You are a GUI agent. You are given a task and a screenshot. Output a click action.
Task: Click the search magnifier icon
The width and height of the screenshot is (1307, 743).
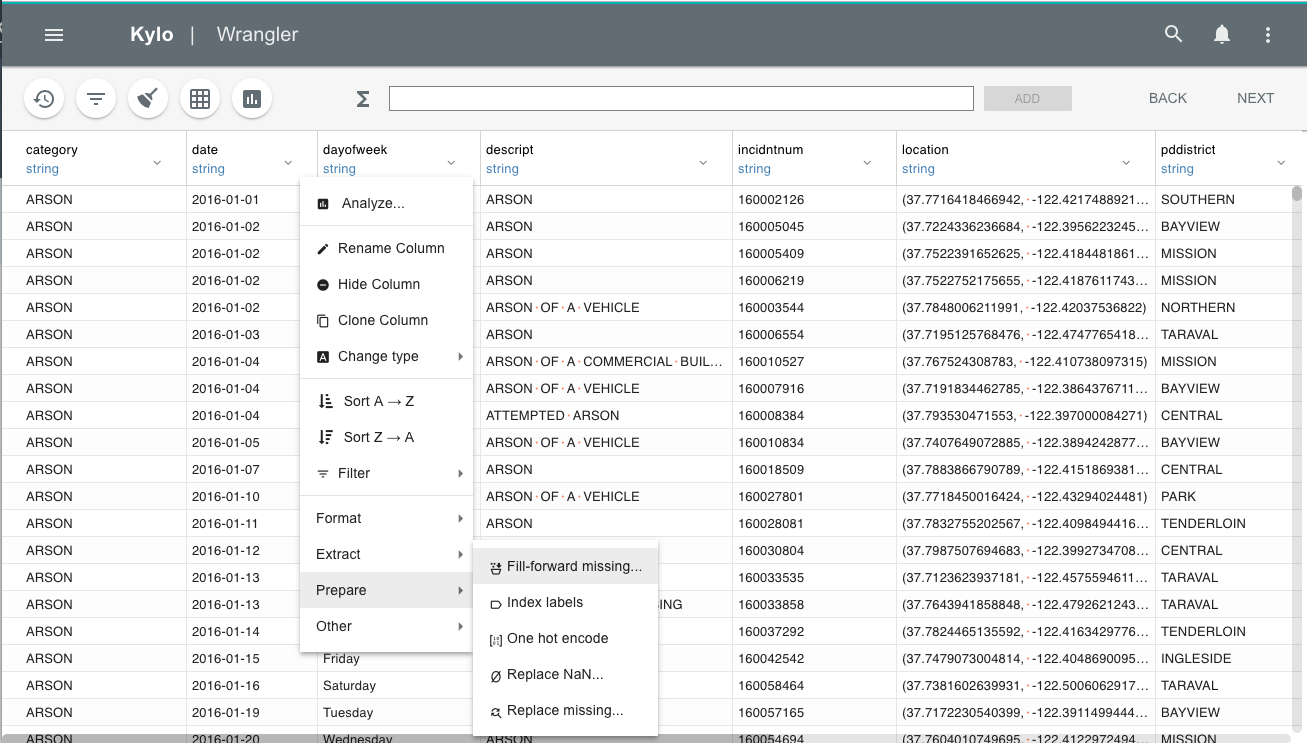click(1174, 34)
